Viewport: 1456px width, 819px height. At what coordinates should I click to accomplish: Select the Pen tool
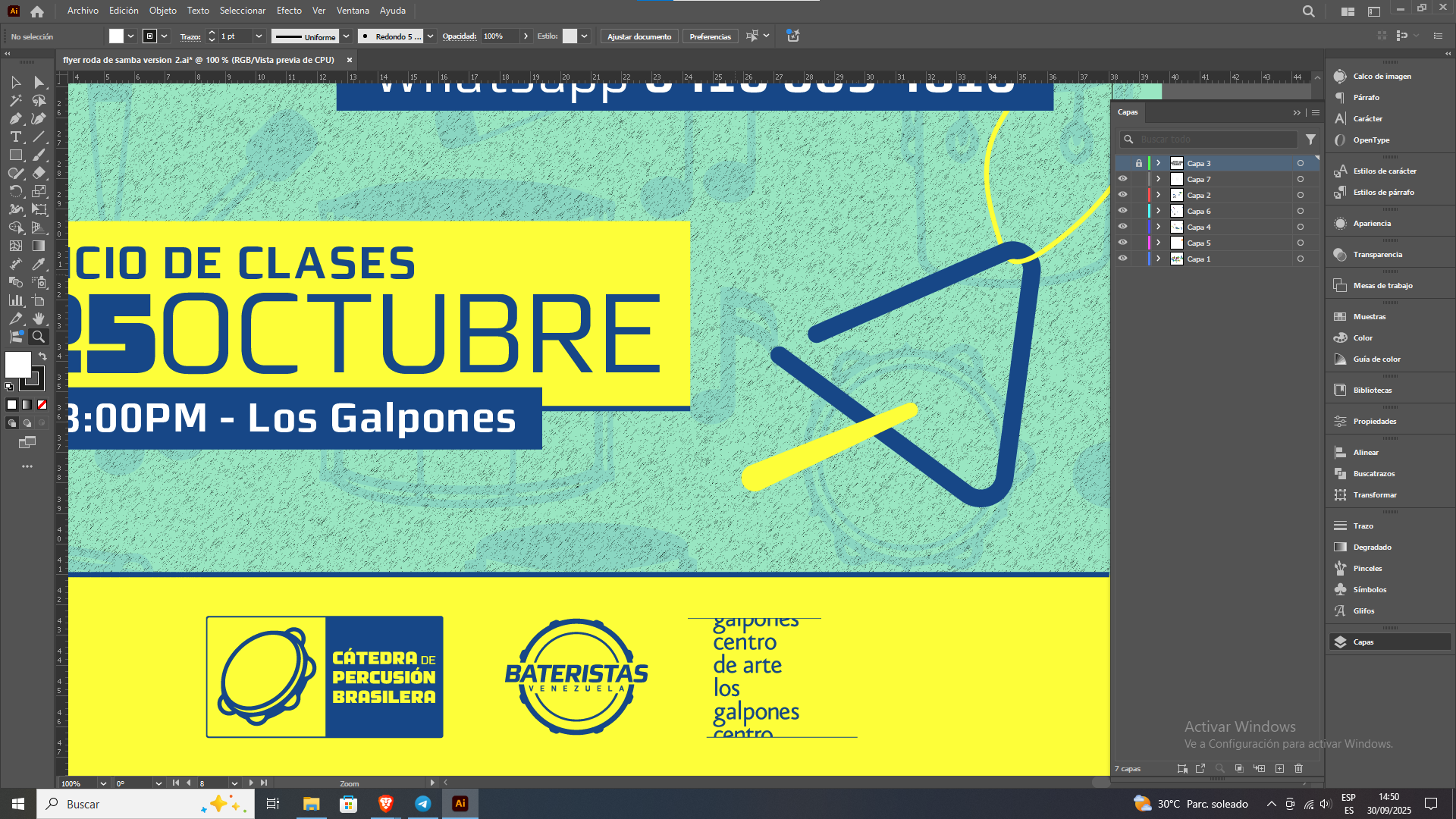(x=15, y=118)
